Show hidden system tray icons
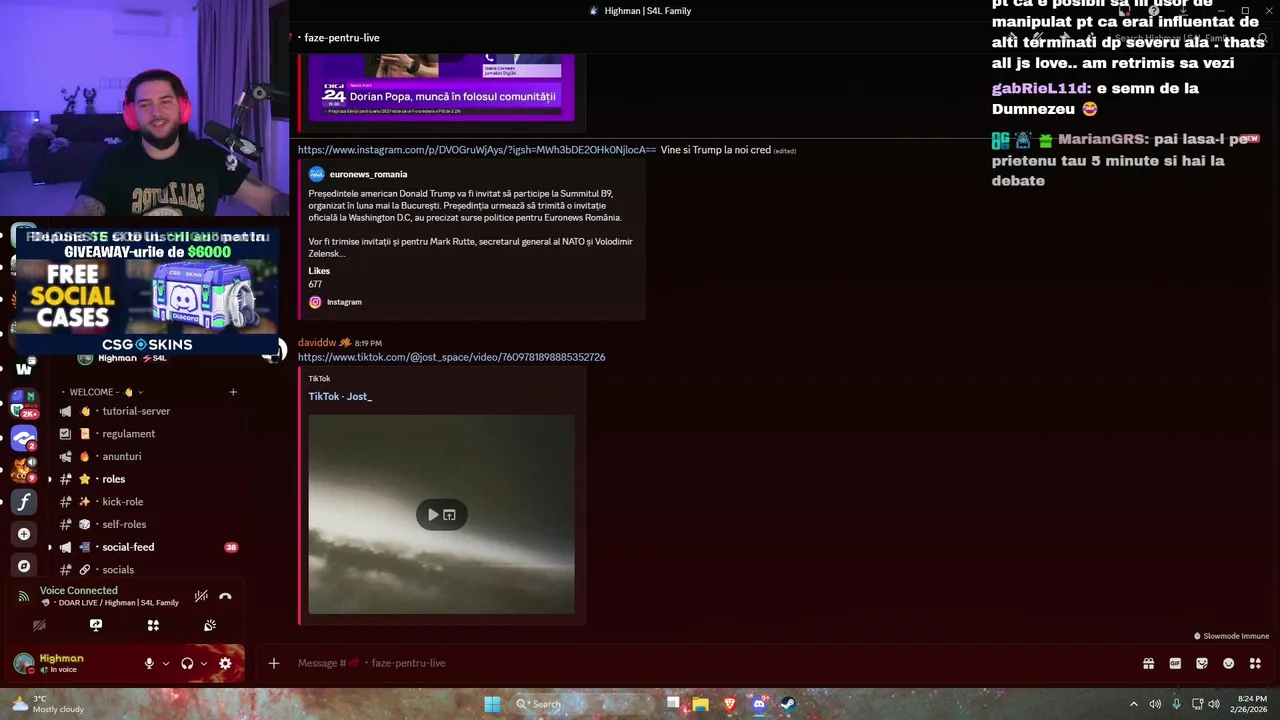The image size is (1280, 720). click(1133, 704)
